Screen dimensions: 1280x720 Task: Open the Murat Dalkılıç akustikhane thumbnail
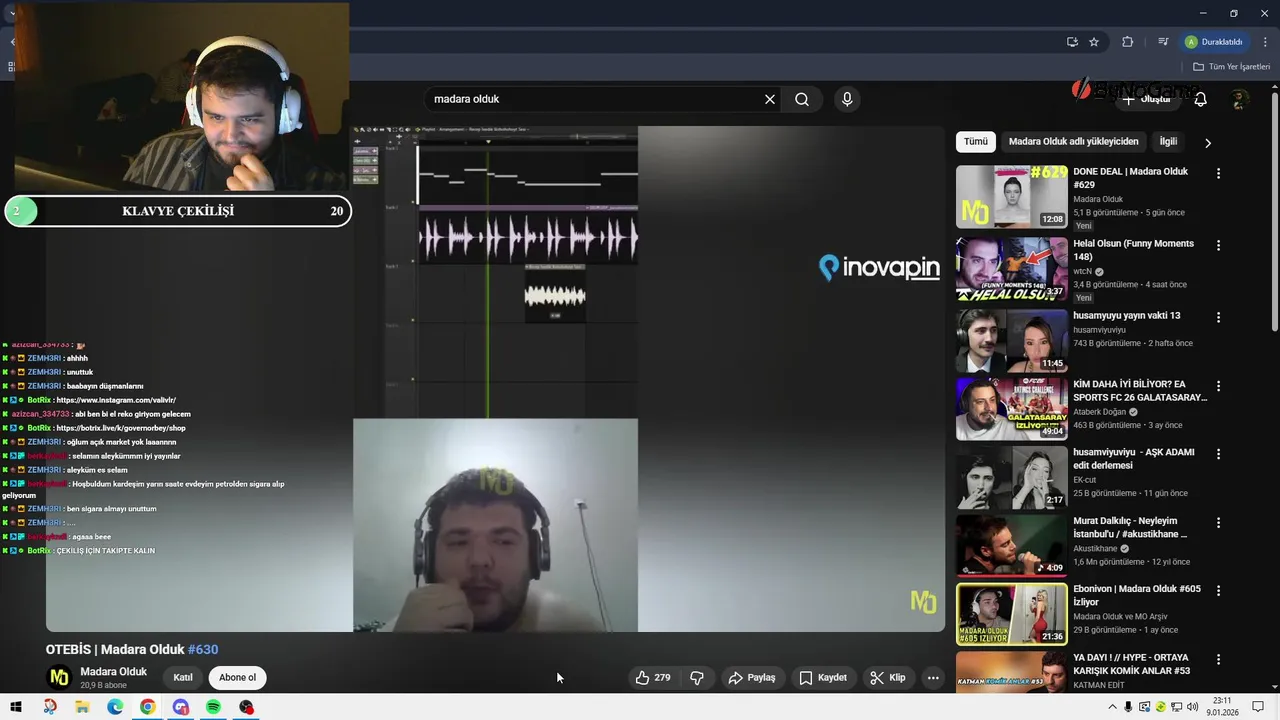pos(1011,546)
